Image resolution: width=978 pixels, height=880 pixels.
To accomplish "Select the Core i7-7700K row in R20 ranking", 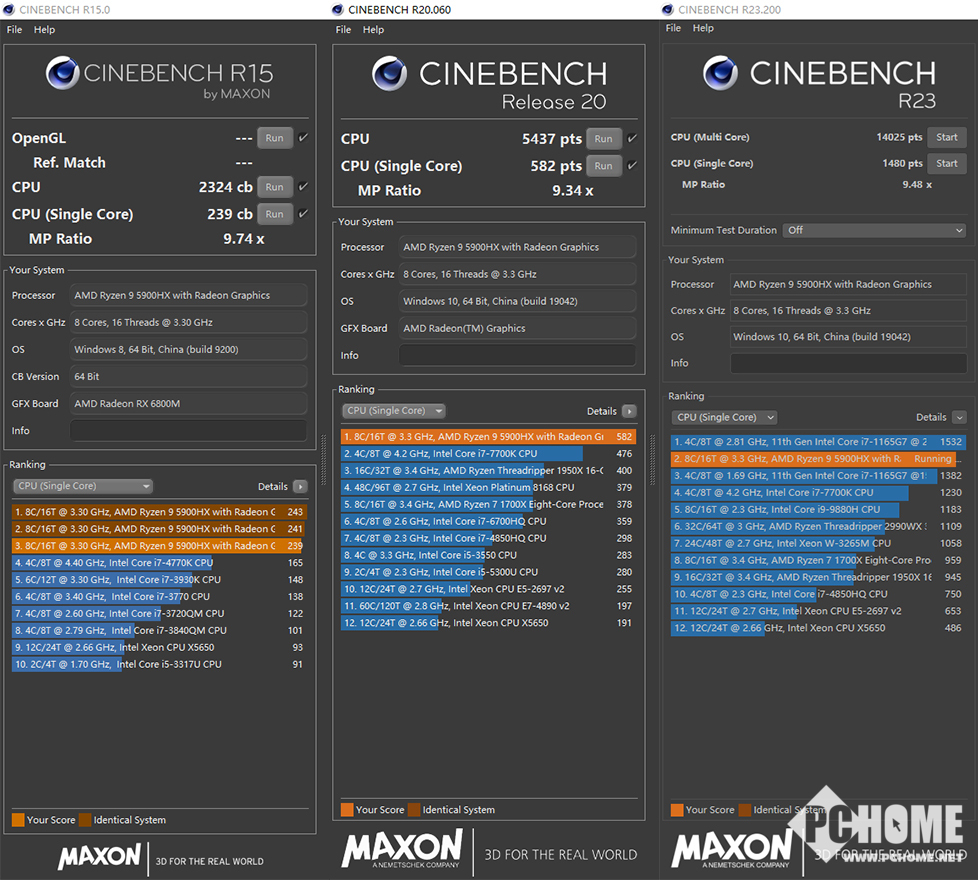I will (488, 453).
